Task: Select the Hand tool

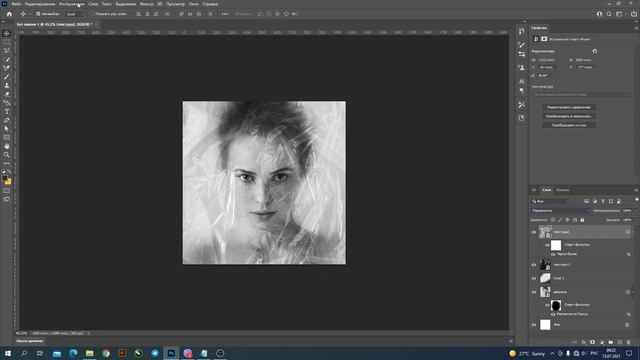Action: coord(7,146)
